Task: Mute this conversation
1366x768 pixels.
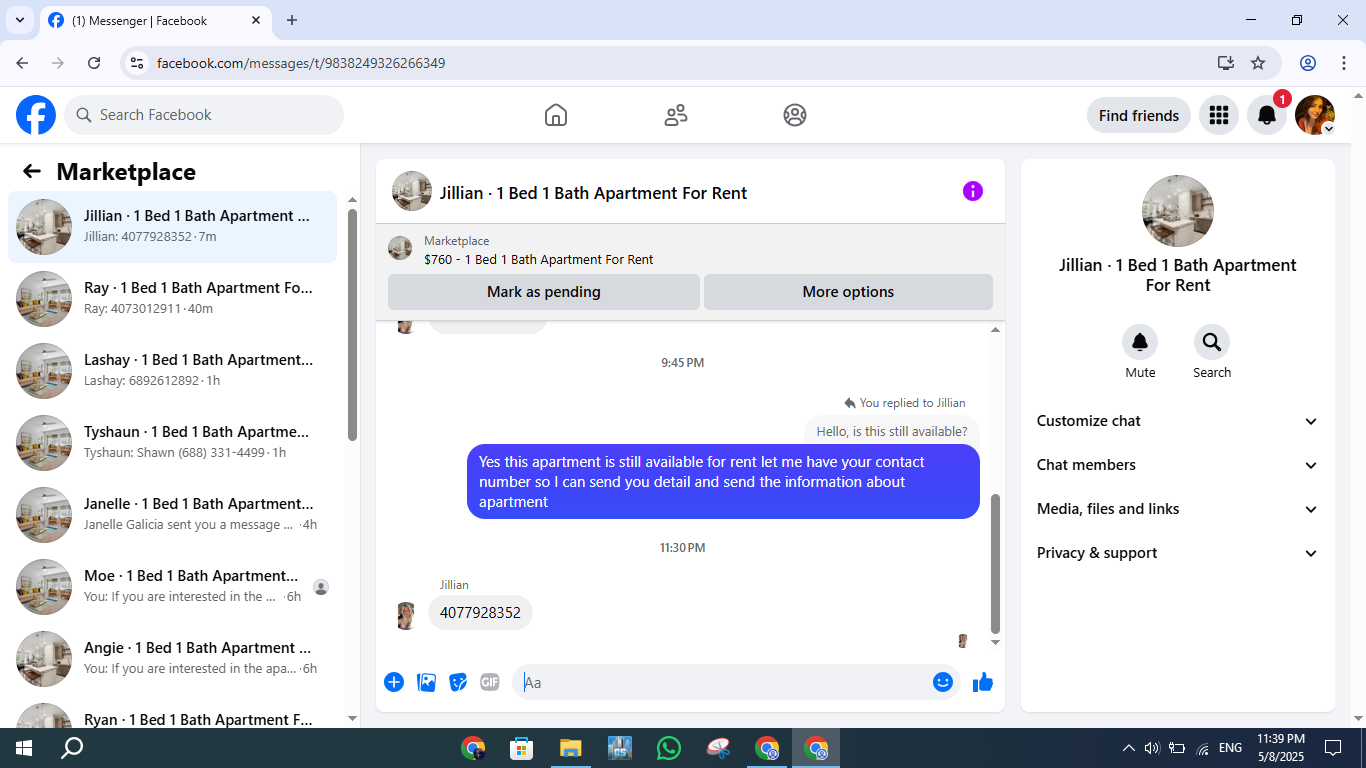Action: (1140, 343)
